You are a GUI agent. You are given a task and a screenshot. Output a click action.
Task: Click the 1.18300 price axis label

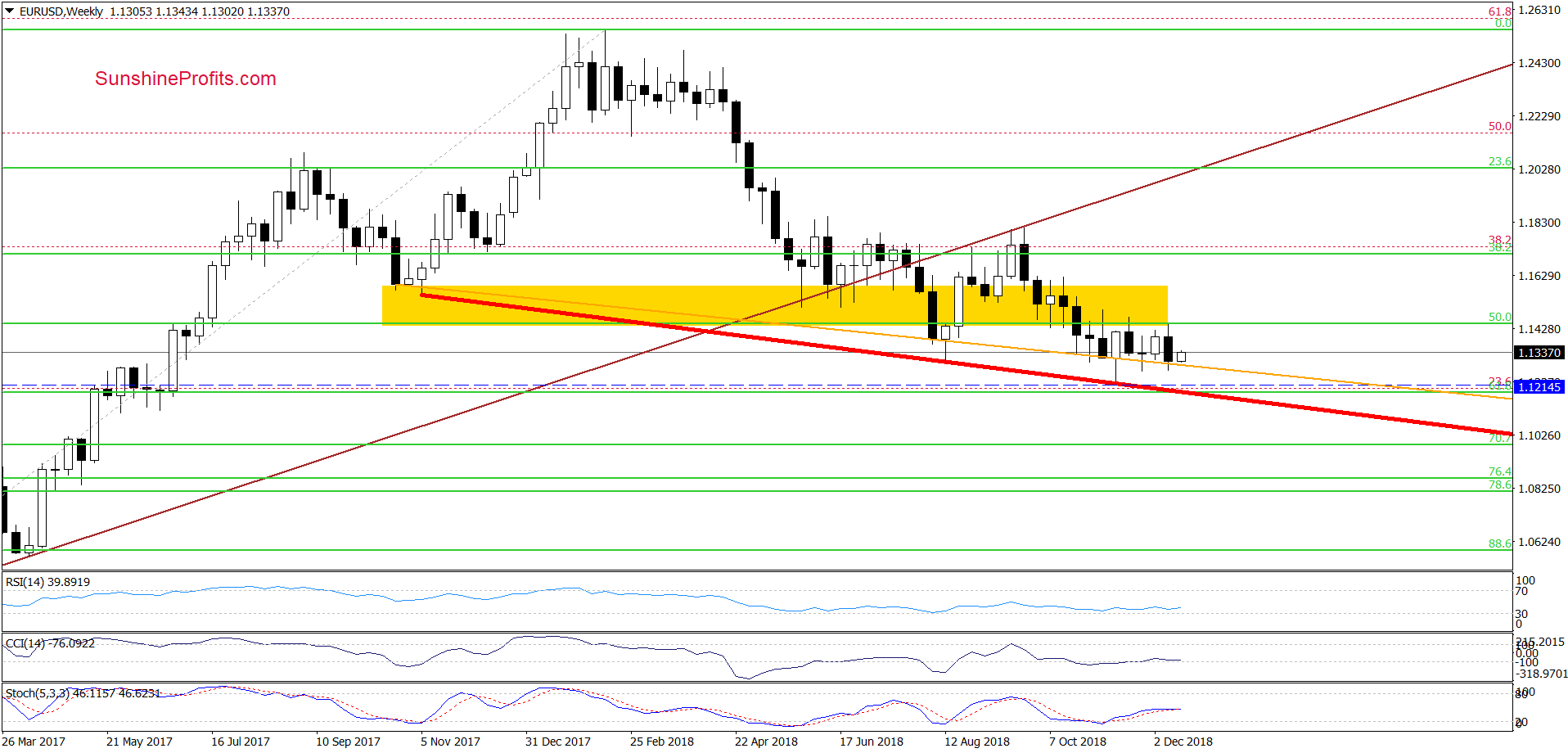[1539, 223]
